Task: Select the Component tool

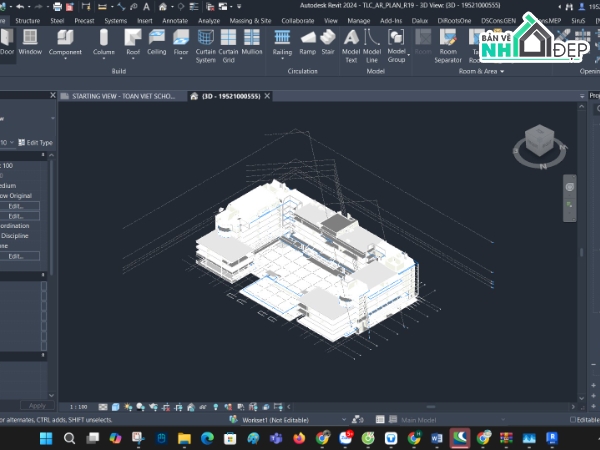Action: point(65,44)
